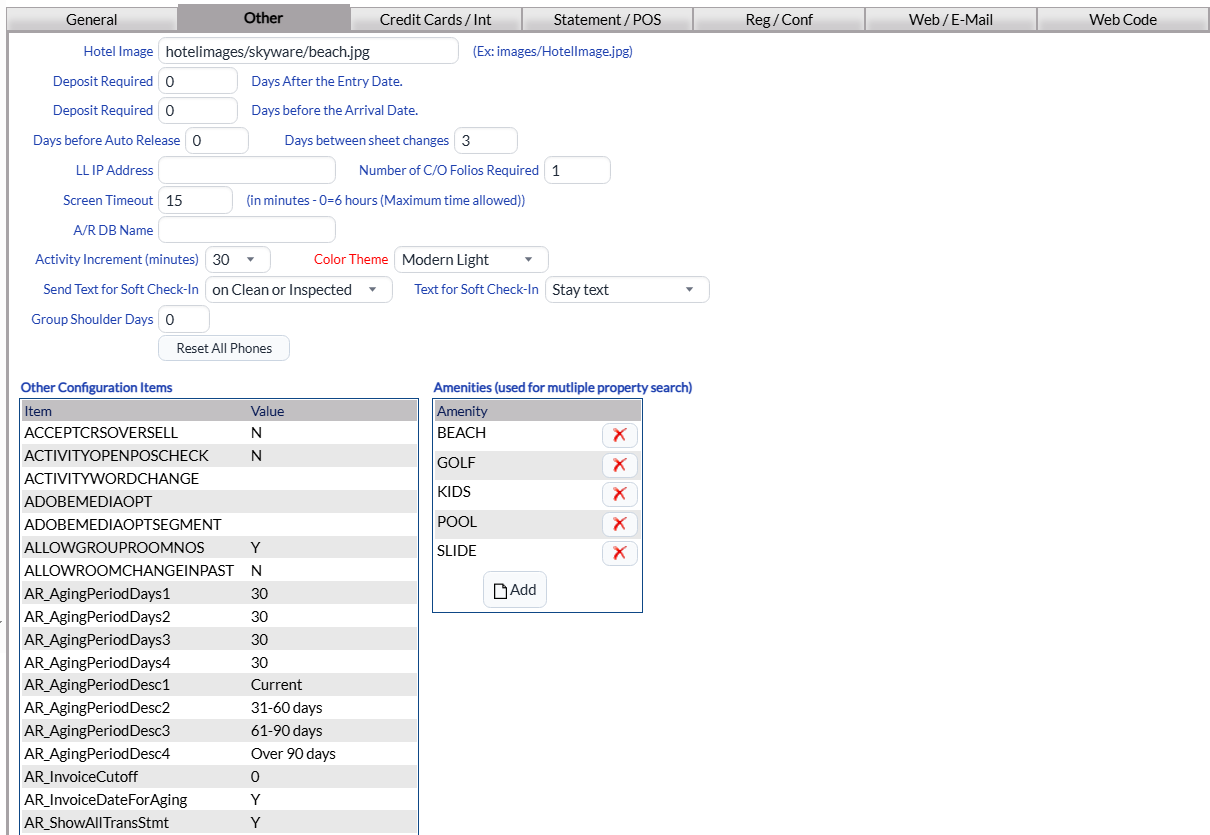
Task: Remove the SLIDE amenity with its X icon
Action: click(619, 553)
